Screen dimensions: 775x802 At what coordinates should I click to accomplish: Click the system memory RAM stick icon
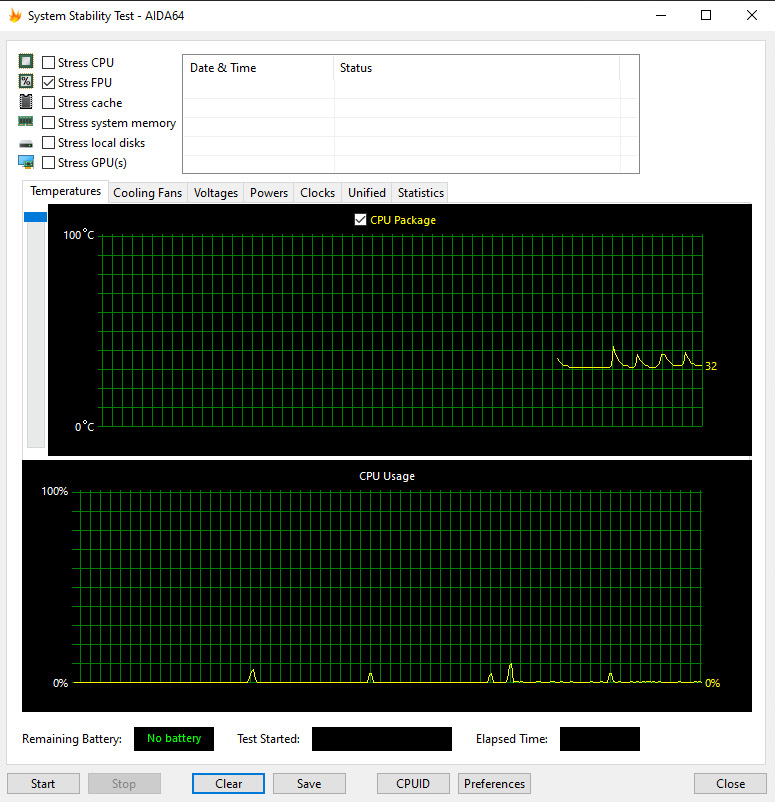[x=26, y=122]
